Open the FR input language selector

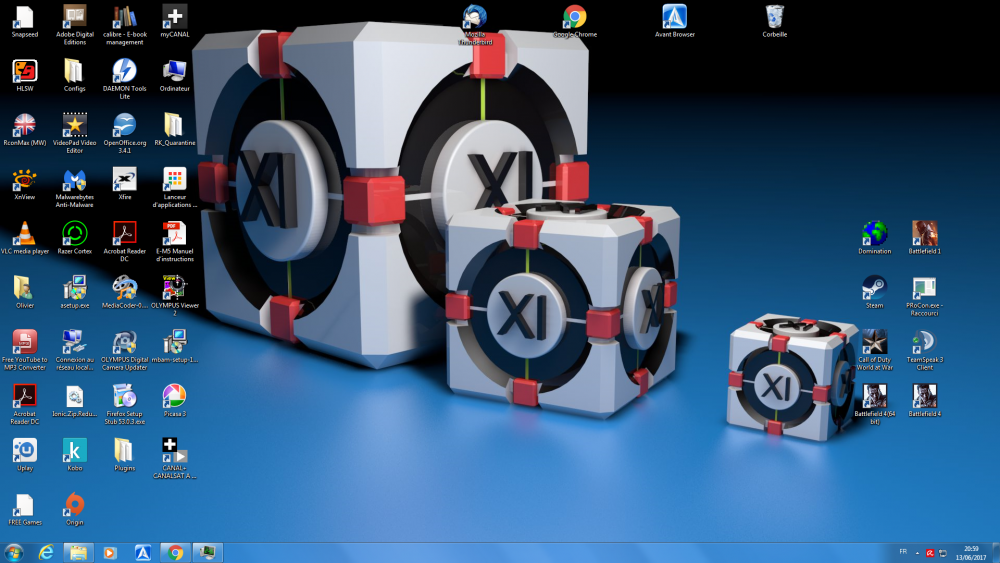pyautogui.click(x=903, y=552)
